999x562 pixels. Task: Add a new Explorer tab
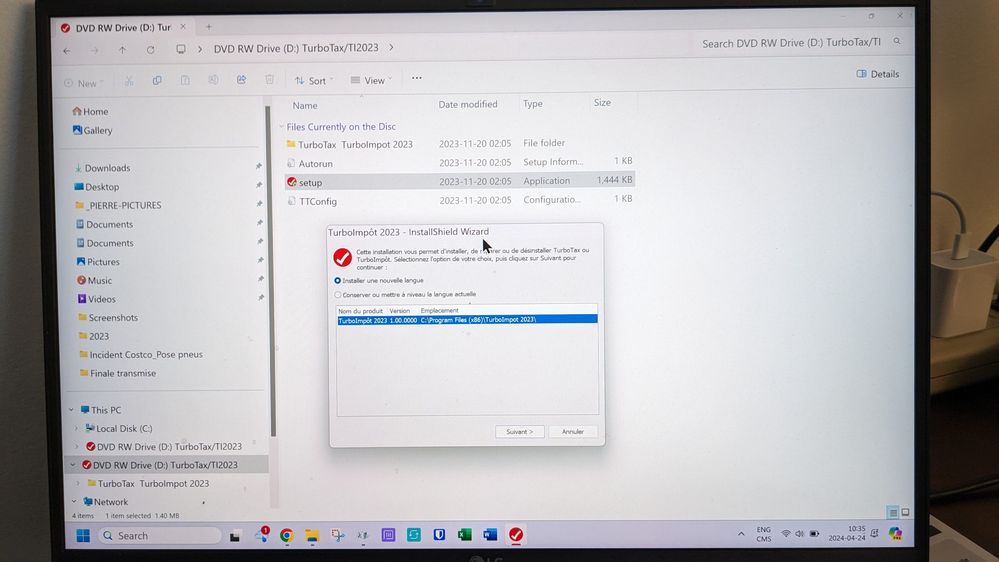click(208, 27)
